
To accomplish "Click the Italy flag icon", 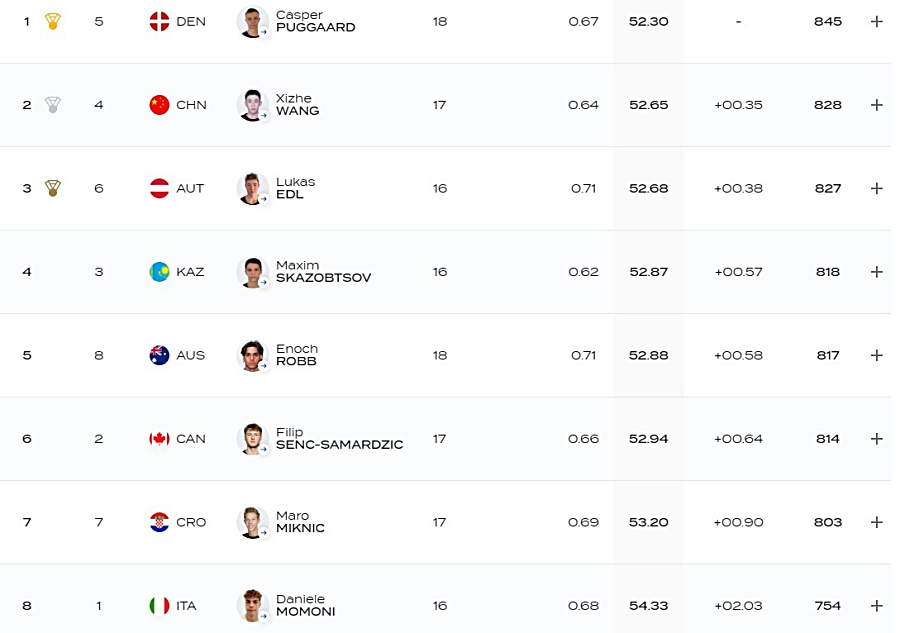I will point(159,605).
